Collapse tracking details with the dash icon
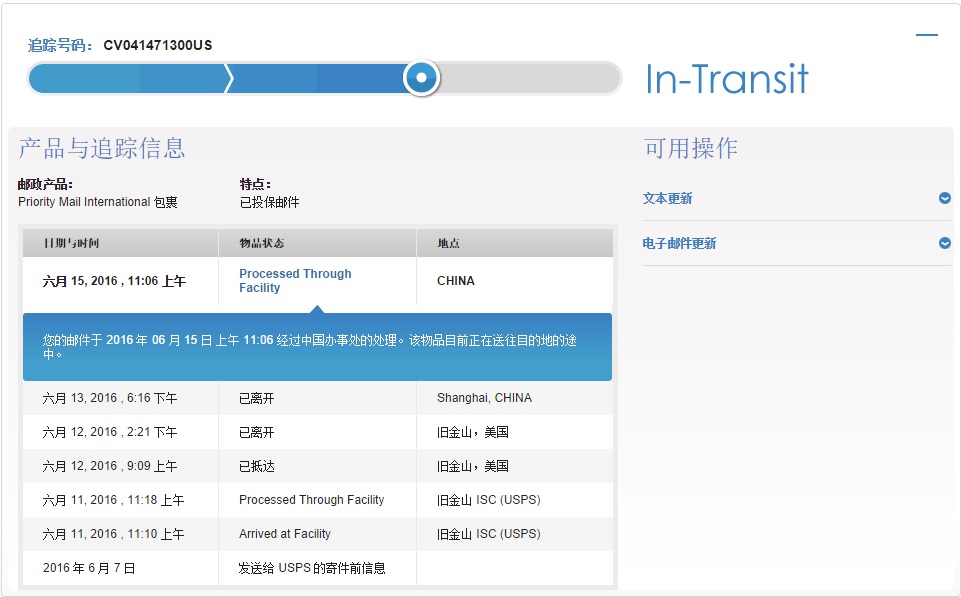Image resolution: width=961 pixels, height=597 pixels. (x=926, y=35)
